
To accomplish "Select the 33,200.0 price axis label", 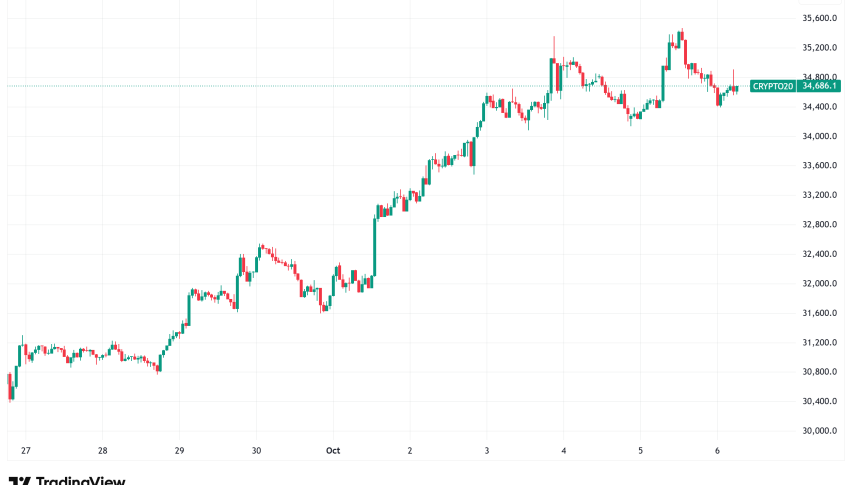I will [x=819, y=195].
